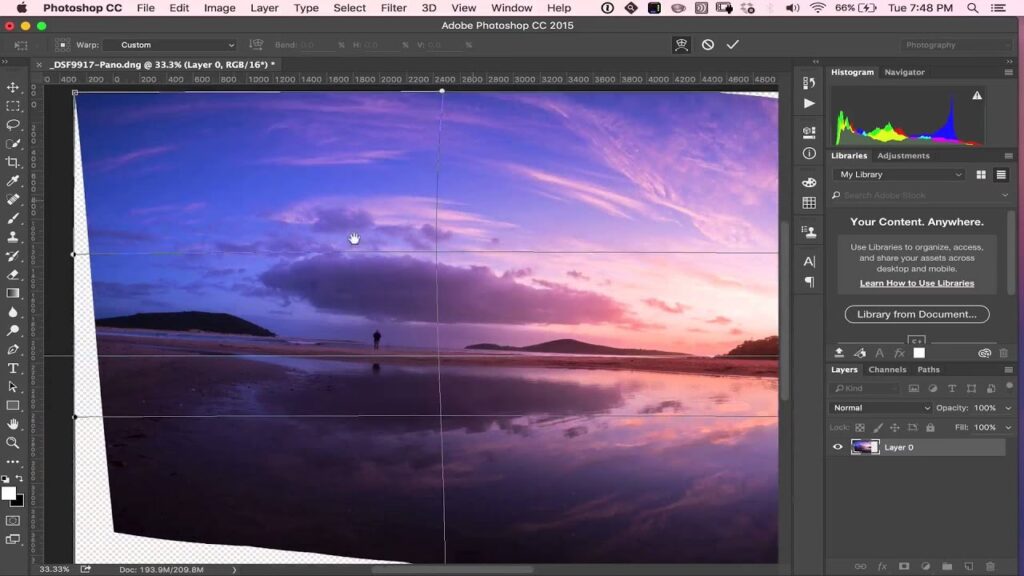Switch to the Channels tab
Screen dimensions: 1024x576
(x=887, y=370)
